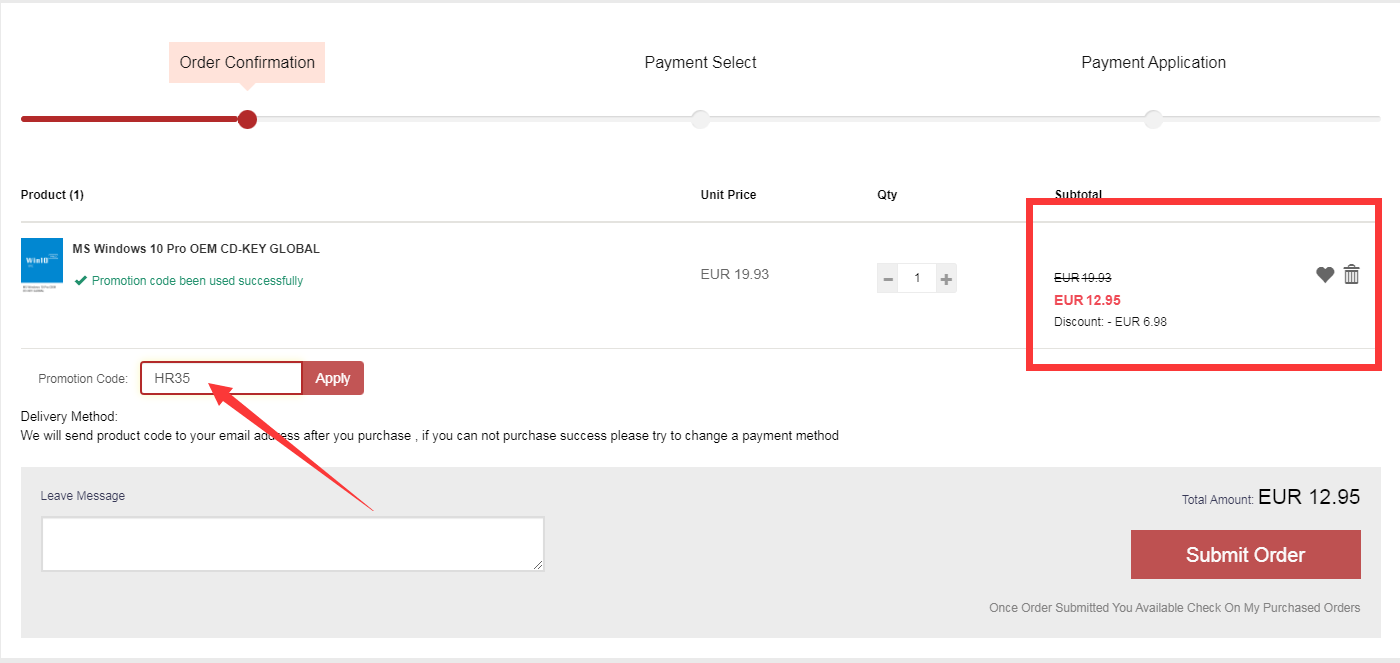
Task: Click the Qty column header
Action: point(887,195)
